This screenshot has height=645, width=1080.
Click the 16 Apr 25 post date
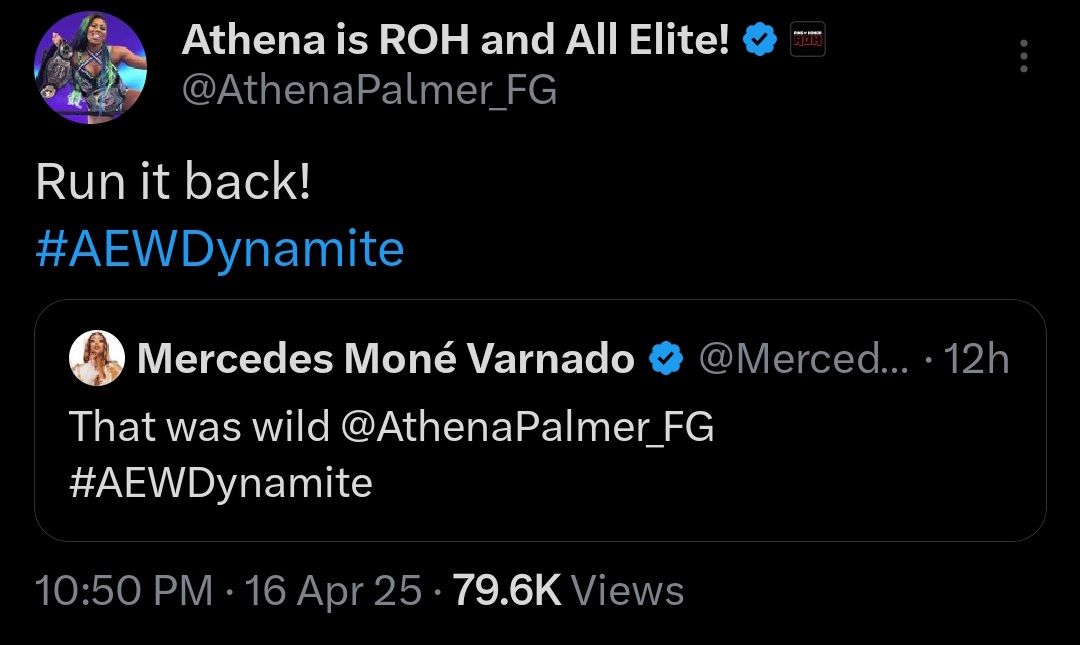click(333, 590)
